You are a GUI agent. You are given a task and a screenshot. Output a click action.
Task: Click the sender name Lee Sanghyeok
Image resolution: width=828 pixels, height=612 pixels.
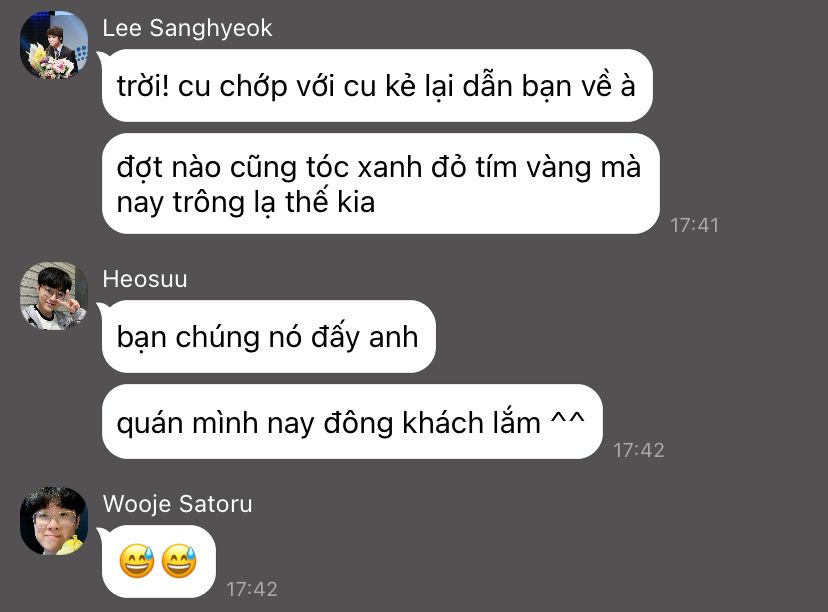tap(187, 28)
